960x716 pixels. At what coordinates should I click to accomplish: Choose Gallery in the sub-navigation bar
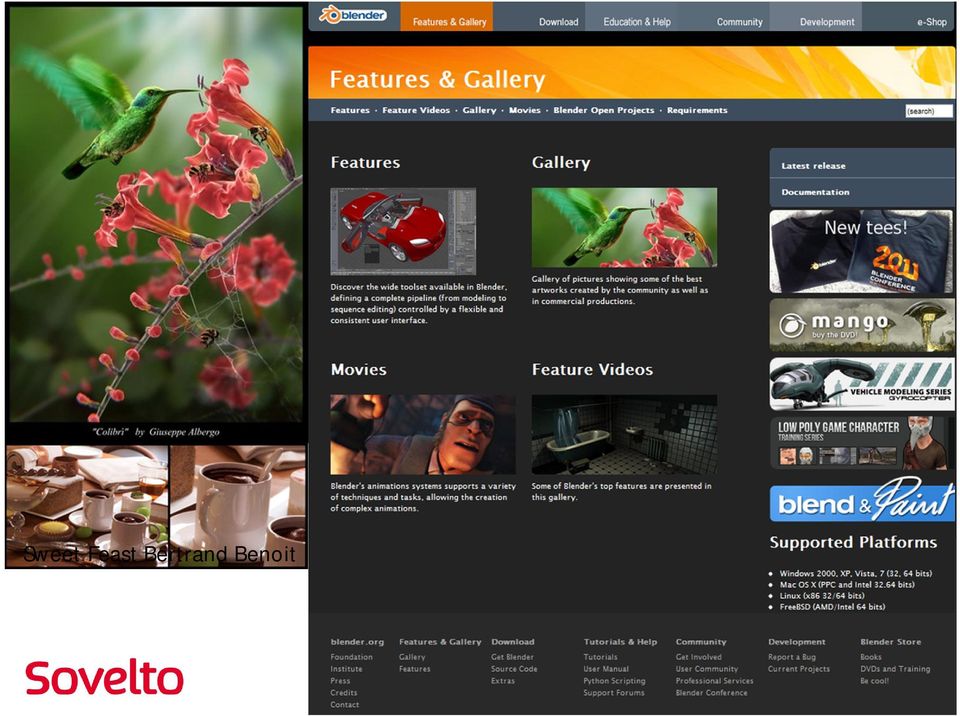click(479, 110)
